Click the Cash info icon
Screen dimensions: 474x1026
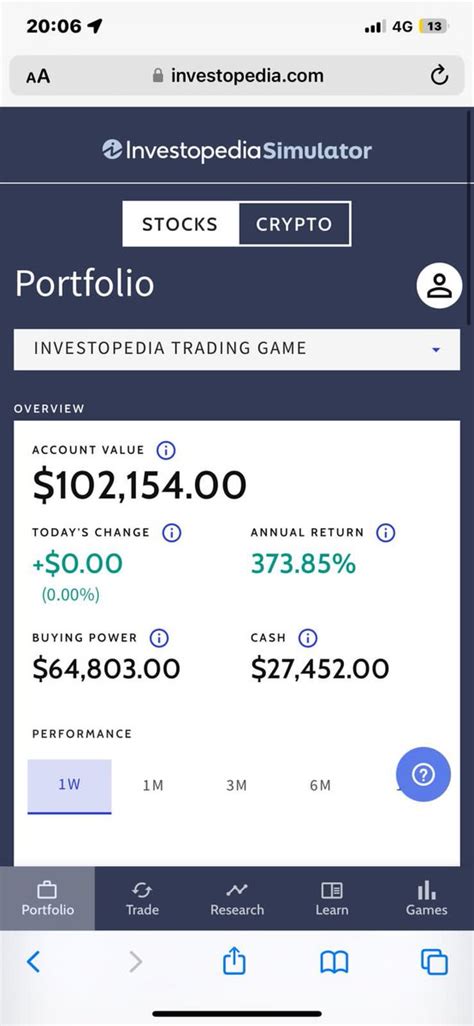[x=308, y=637]
